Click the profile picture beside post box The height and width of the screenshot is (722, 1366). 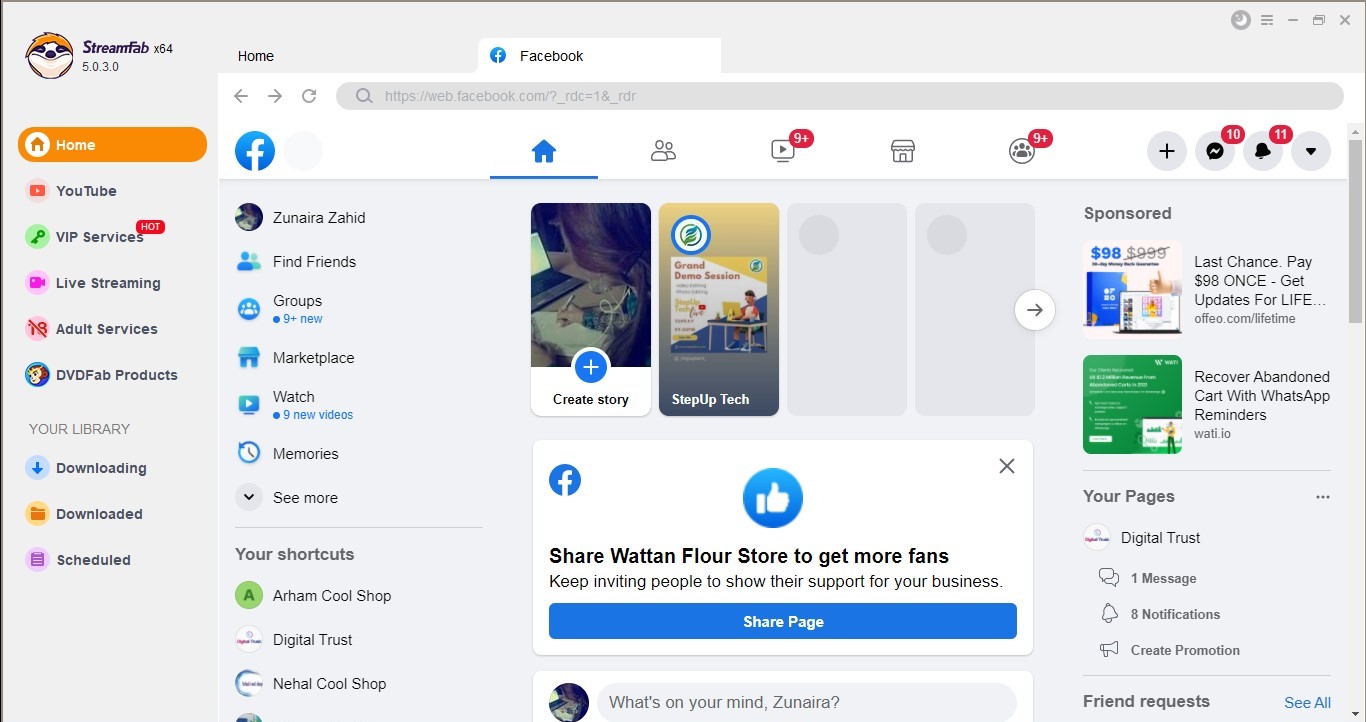tap(569, 702)
